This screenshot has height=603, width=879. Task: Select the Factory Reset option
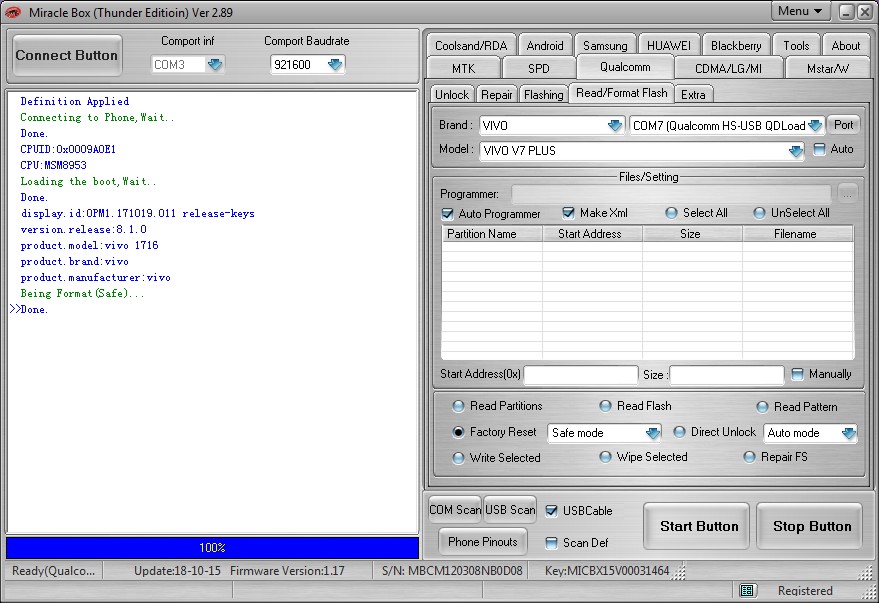[459, 432]
